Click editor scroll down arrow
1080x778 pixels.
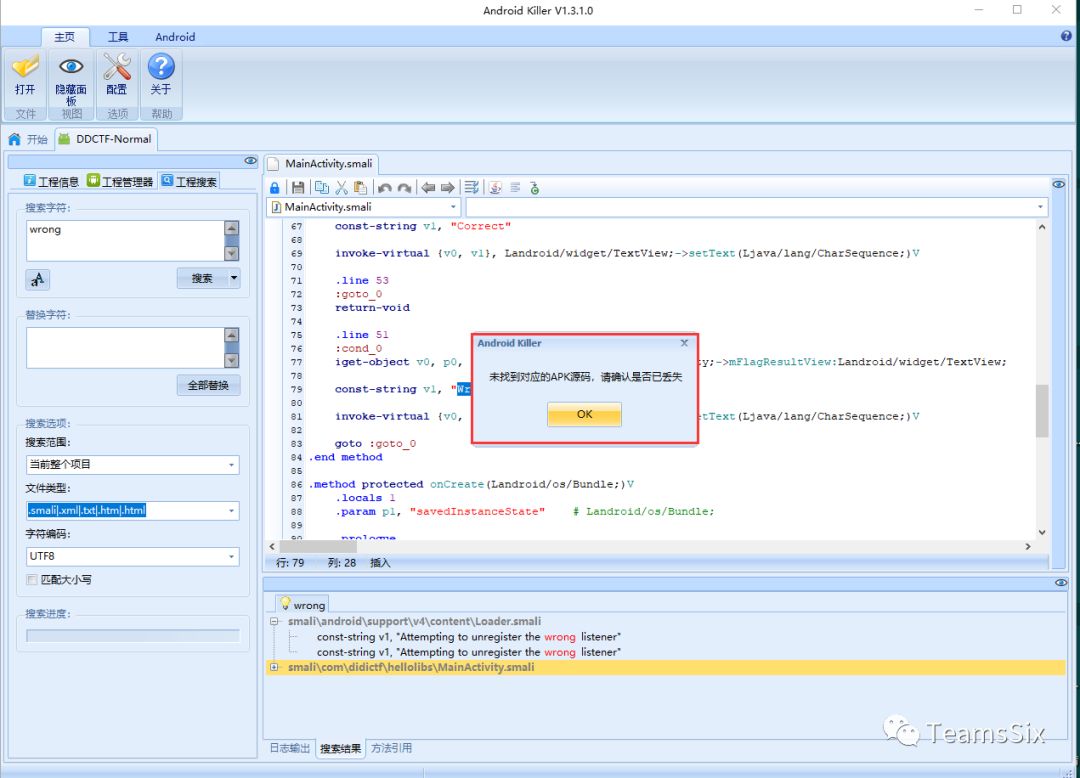[x=1041, y=532]
